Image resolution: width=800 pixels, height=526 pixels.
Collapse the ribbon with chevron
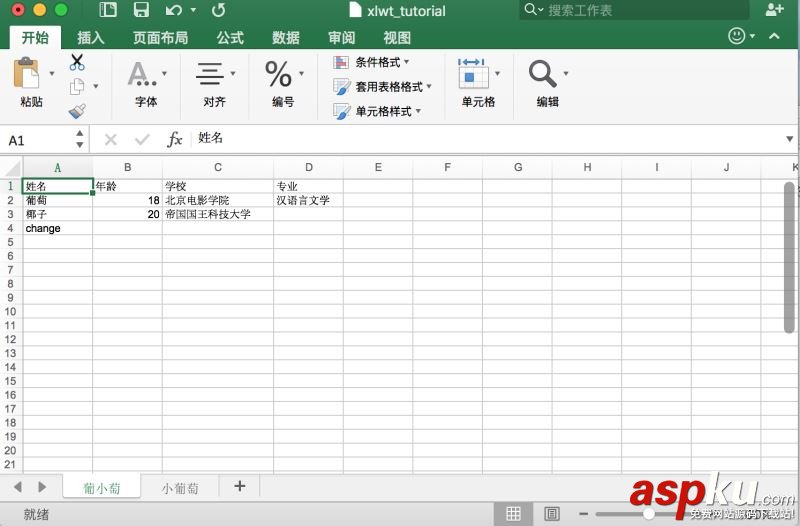tap(774, 36)
